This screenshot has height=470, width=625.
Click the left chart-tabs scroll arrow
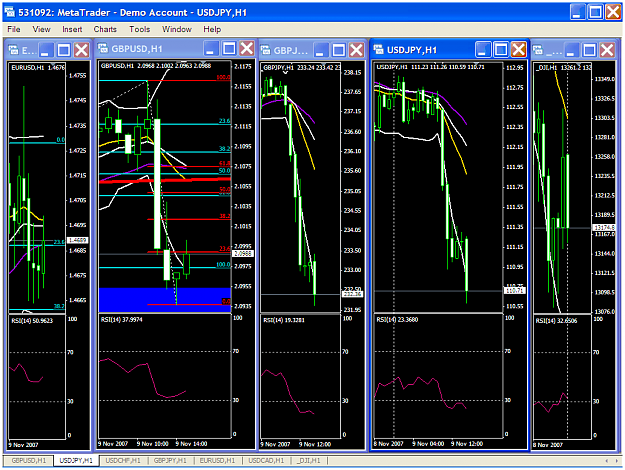607,460
